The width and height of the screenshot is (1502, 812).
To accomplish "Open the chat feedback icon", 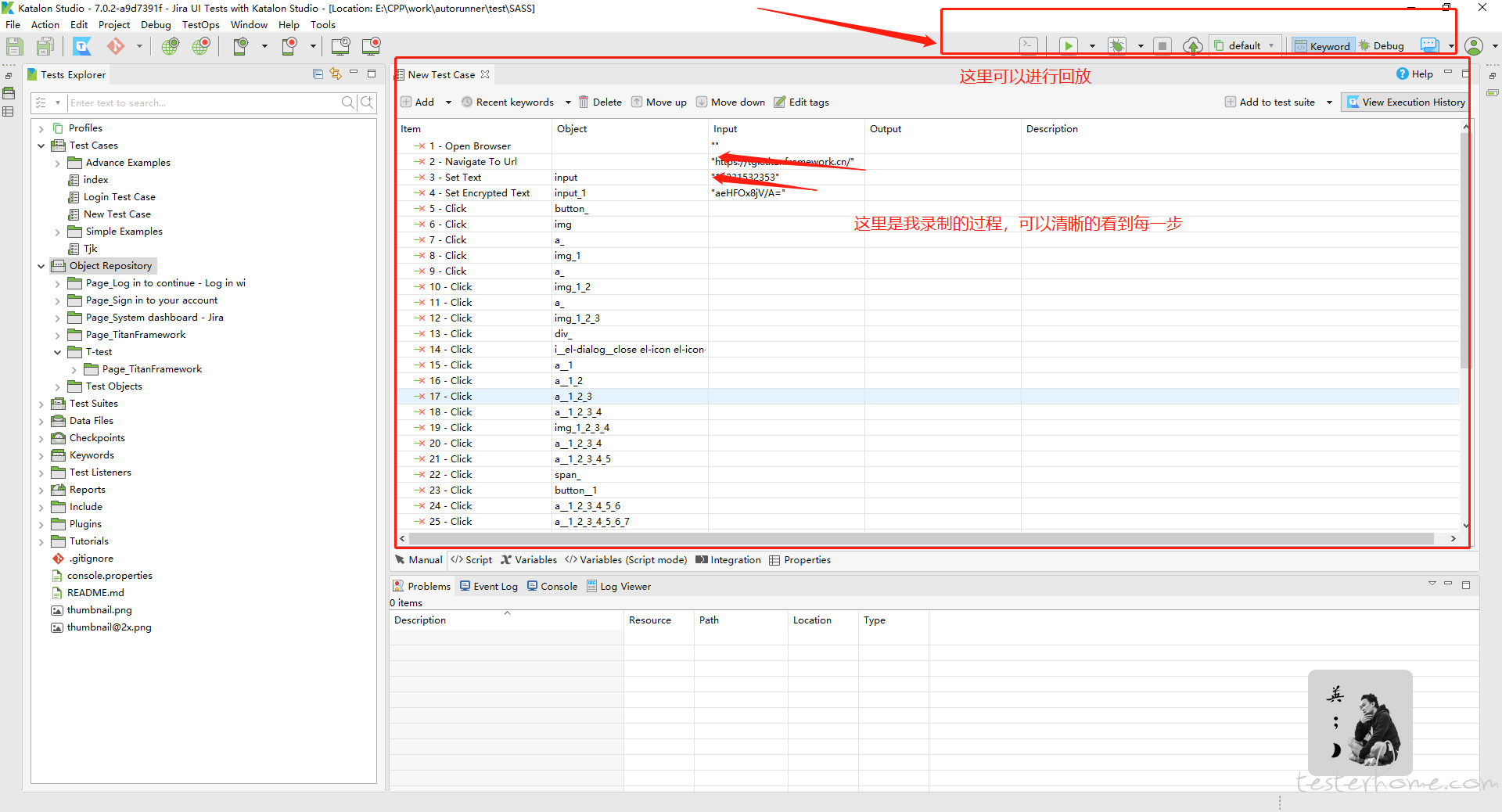I will (1429, 45).
